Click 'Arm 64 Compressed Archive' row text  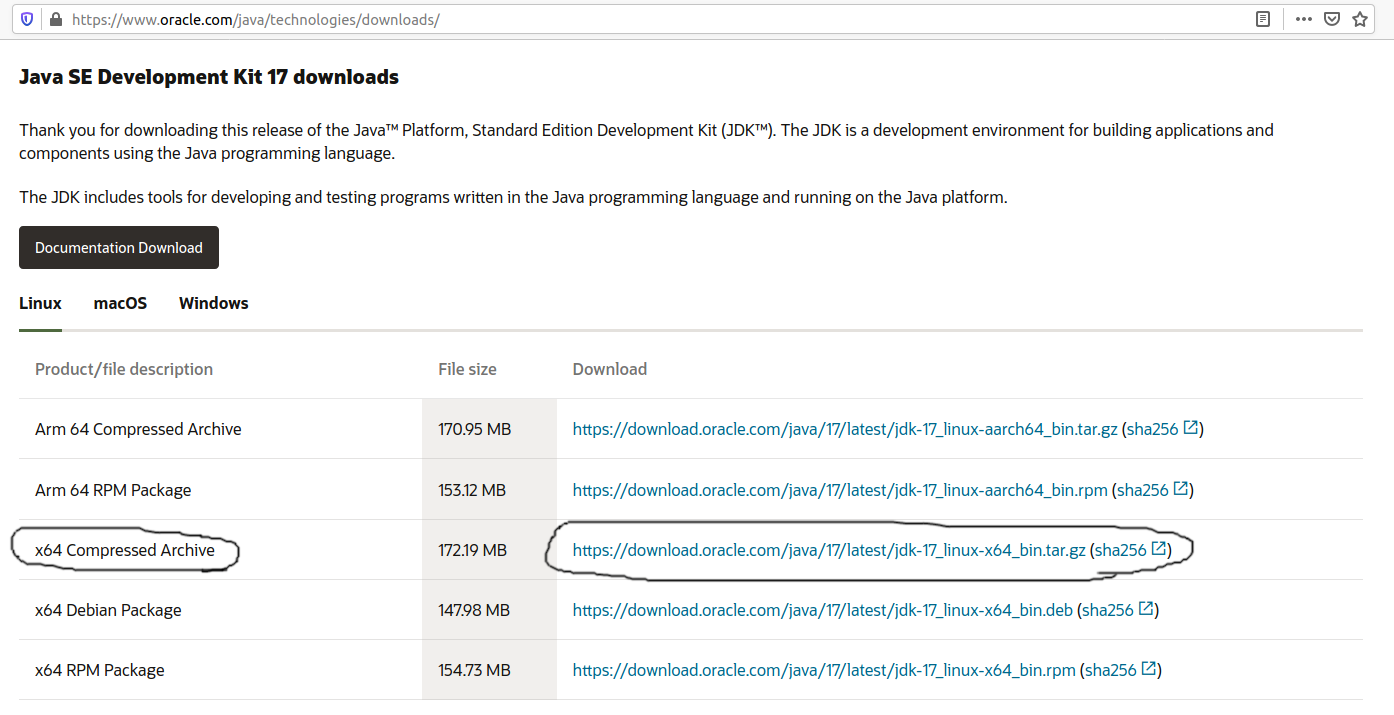138,430
